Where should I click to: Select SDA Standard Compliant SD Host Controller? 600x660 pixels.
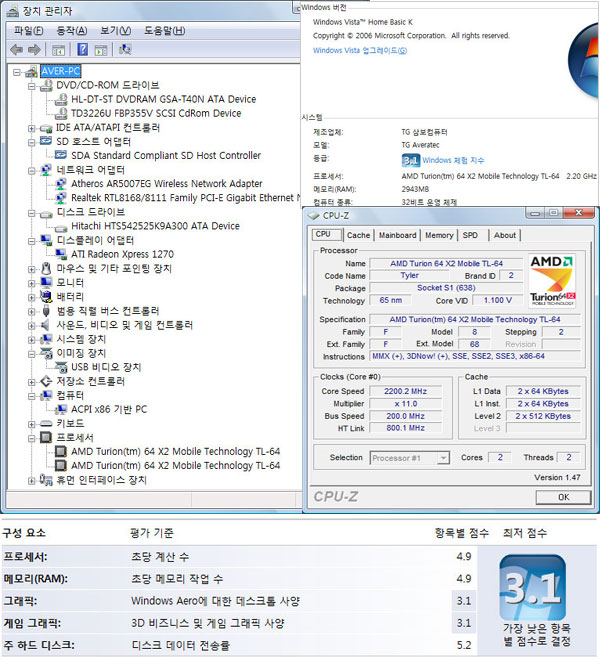(x=166, y=156)
